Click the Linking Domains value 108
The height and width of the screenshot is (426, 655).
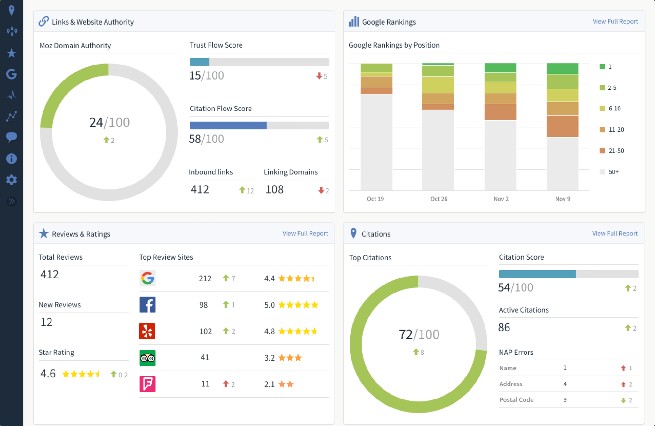[x=274, y=190]
